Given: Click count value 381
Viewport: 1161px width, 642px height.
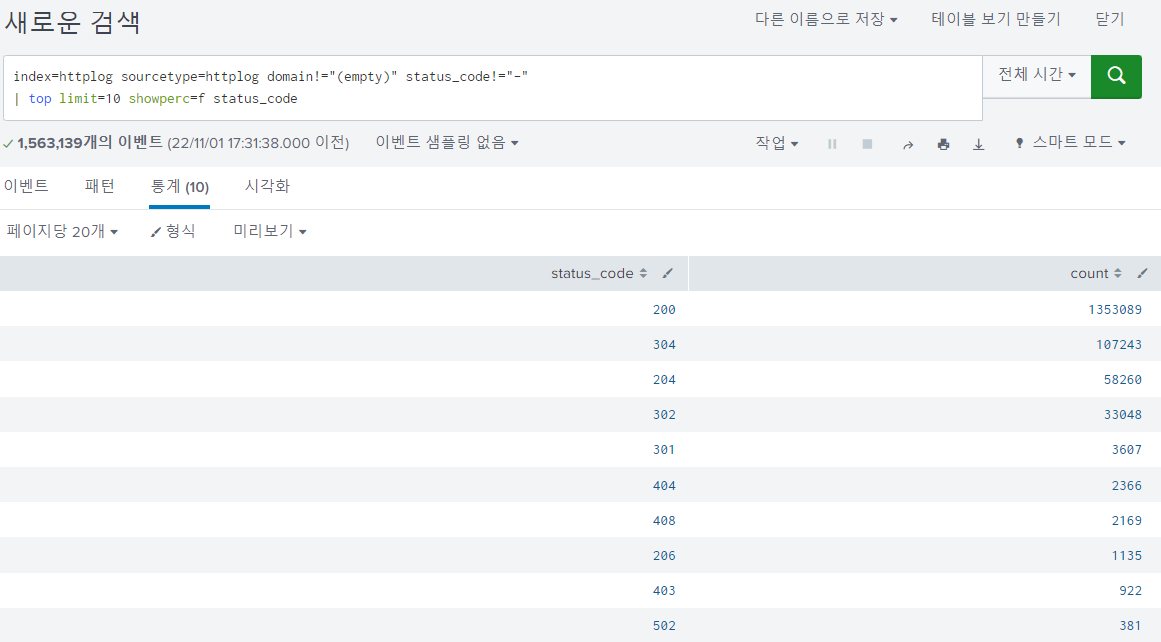Looking at the screenshot, I should (1131, 626).
